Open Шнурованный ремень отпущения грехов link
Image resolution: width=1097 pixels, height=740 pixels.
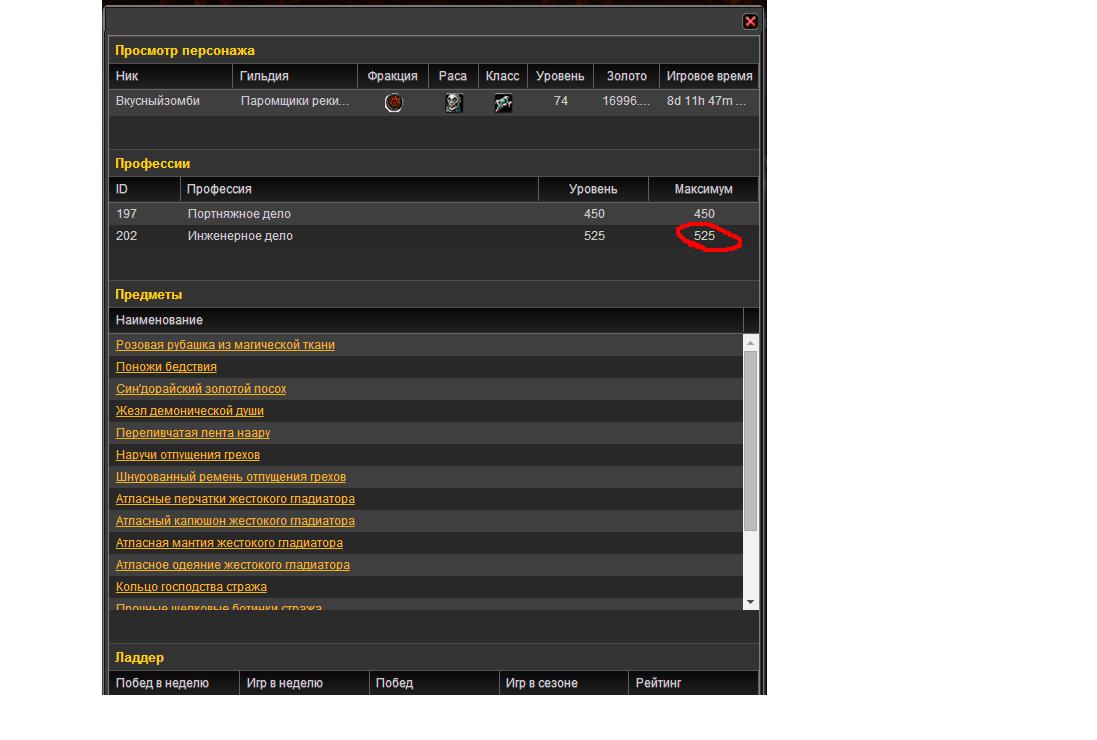point(231,477)
